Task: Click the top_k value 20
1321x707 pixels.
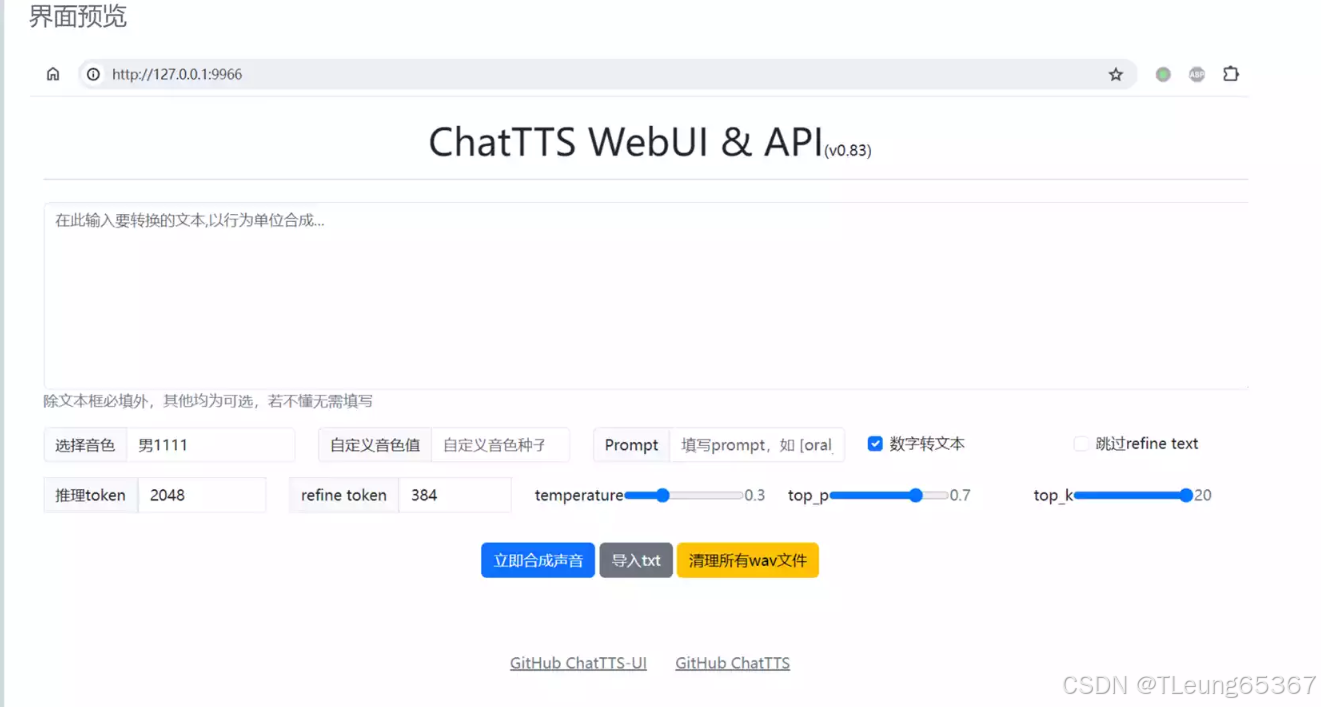Action: pyautogui.click(x=1203, y=495)
